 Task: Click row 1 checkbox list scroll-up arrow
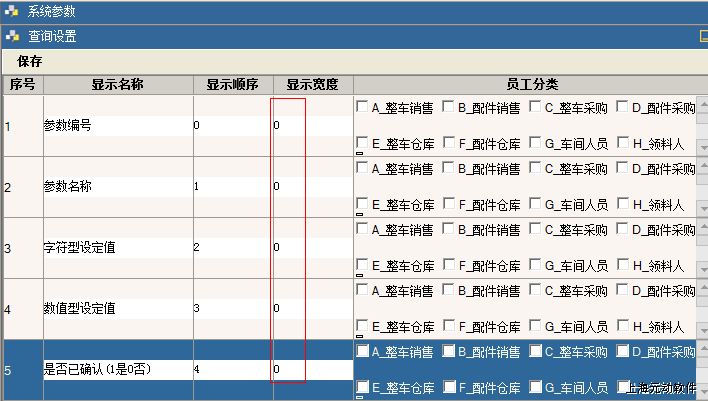[702, 104]
